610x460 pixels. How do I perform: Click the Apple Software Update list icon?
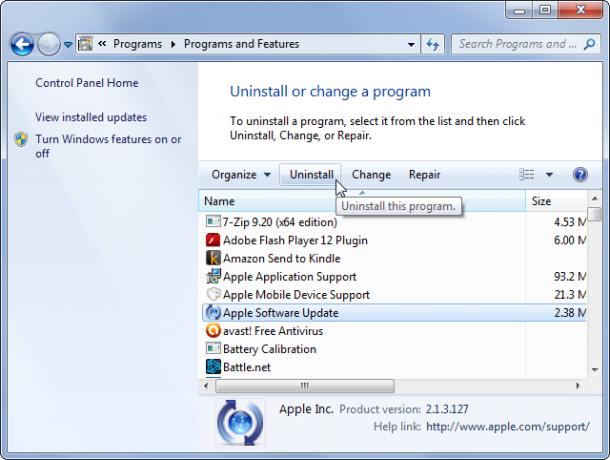213,312
